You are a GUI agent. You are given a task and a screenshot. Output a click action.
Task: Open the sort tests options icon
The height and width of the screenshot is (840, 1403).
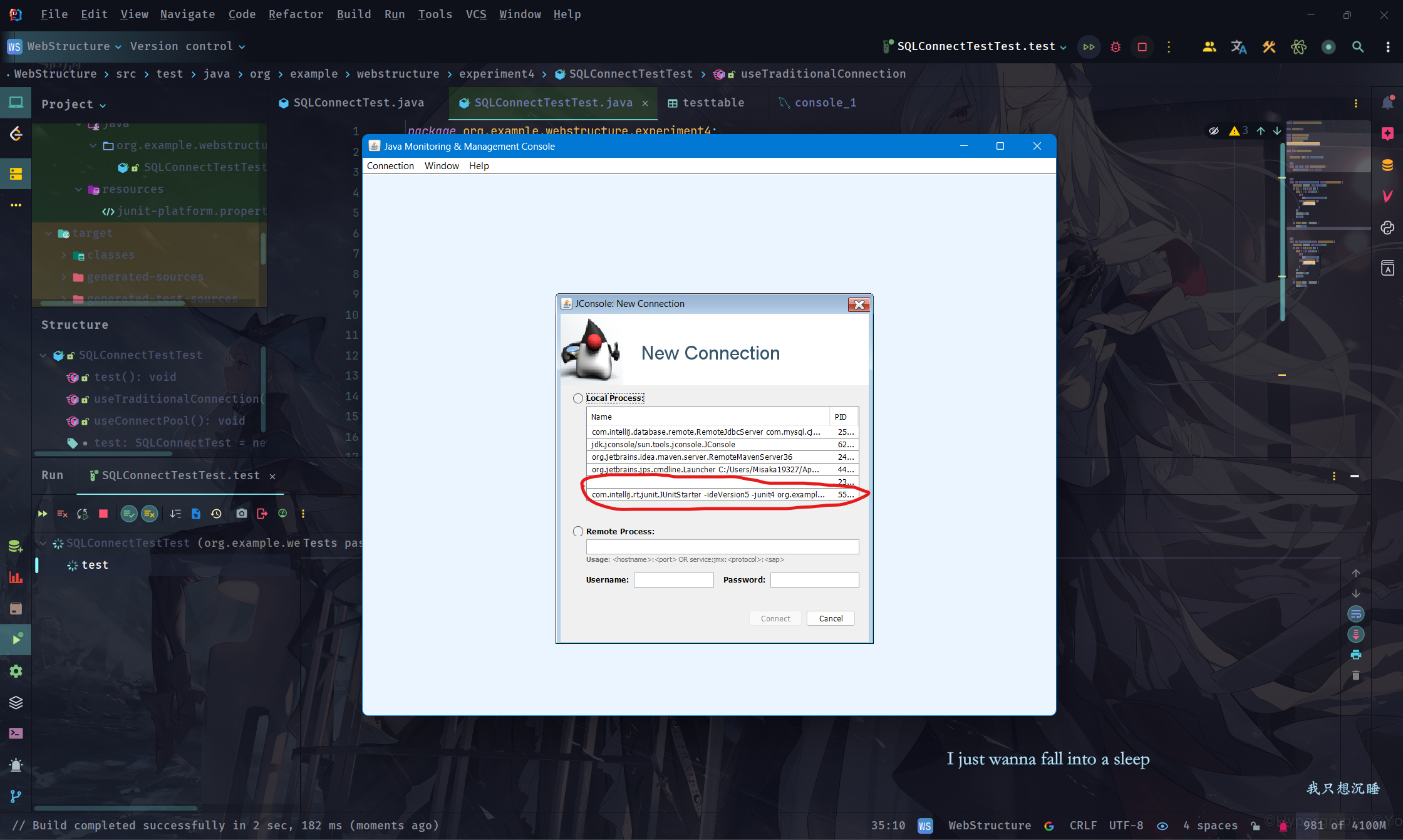pos(175,514)
